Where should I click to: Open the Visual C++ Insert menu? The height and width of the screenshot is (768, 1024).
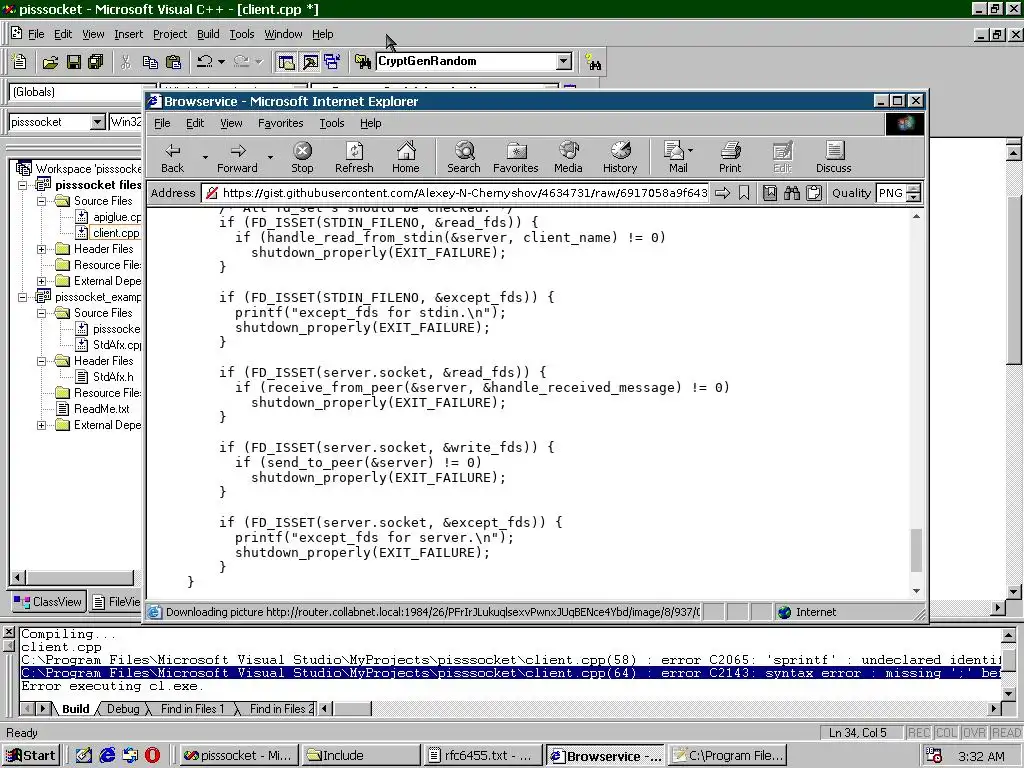point(128,34)
